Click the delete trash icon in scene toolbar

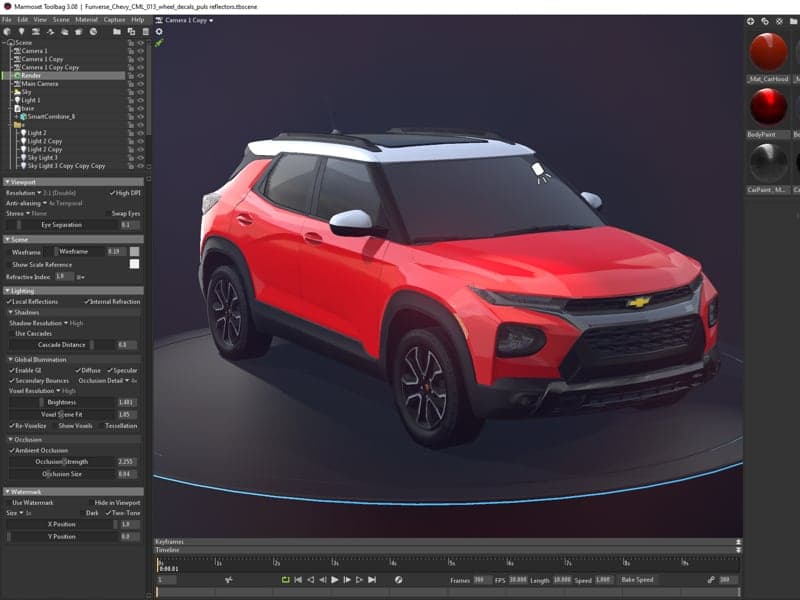(145, 32)
